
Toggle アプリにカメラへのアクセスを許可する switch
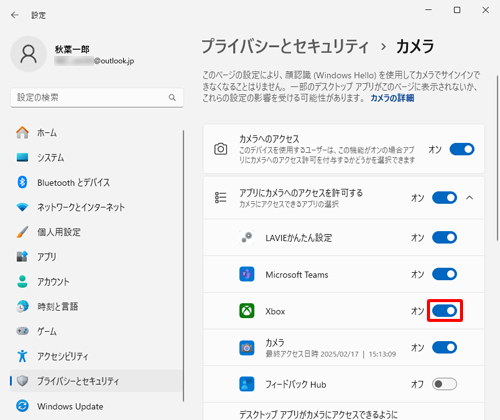(444, 198)
